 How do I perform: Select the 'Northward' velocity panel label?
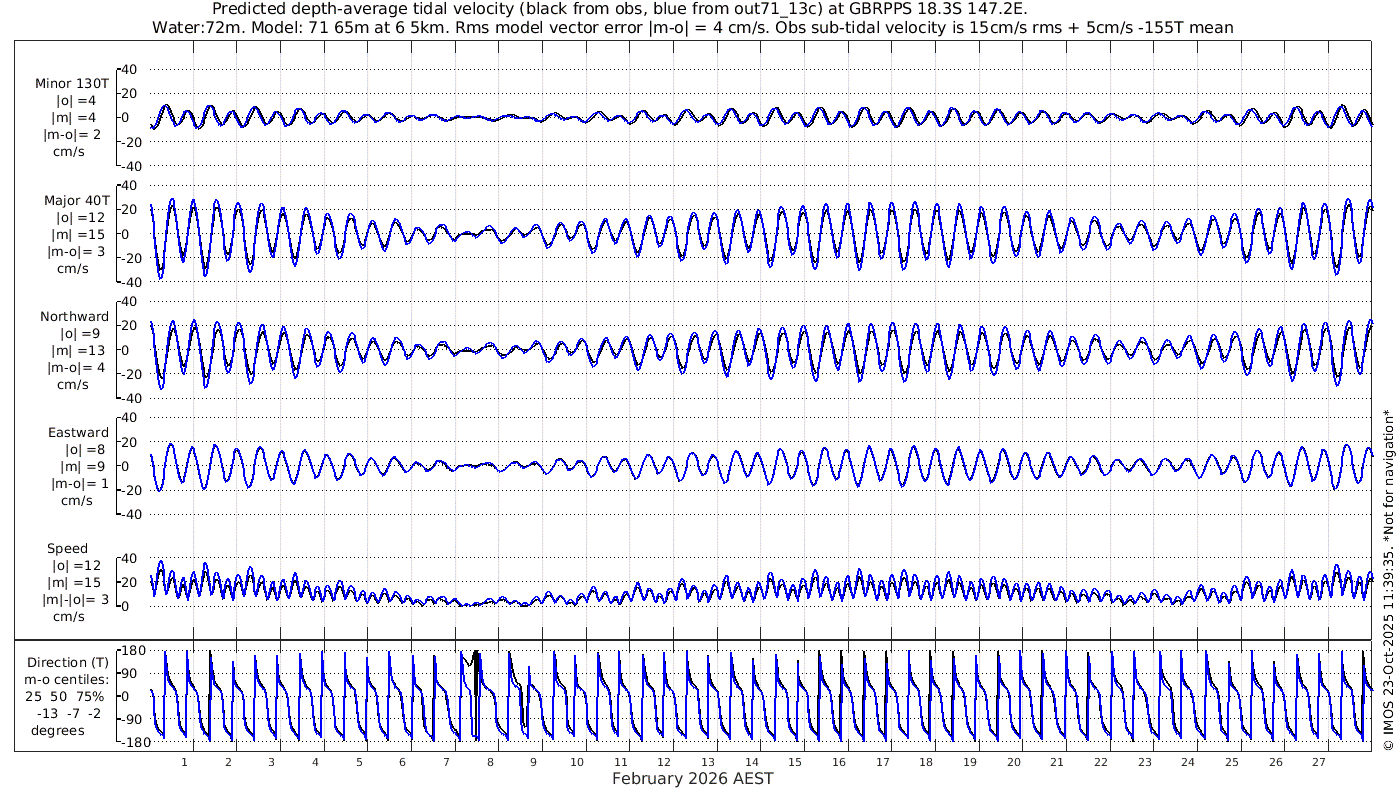[x=75, y=316]
